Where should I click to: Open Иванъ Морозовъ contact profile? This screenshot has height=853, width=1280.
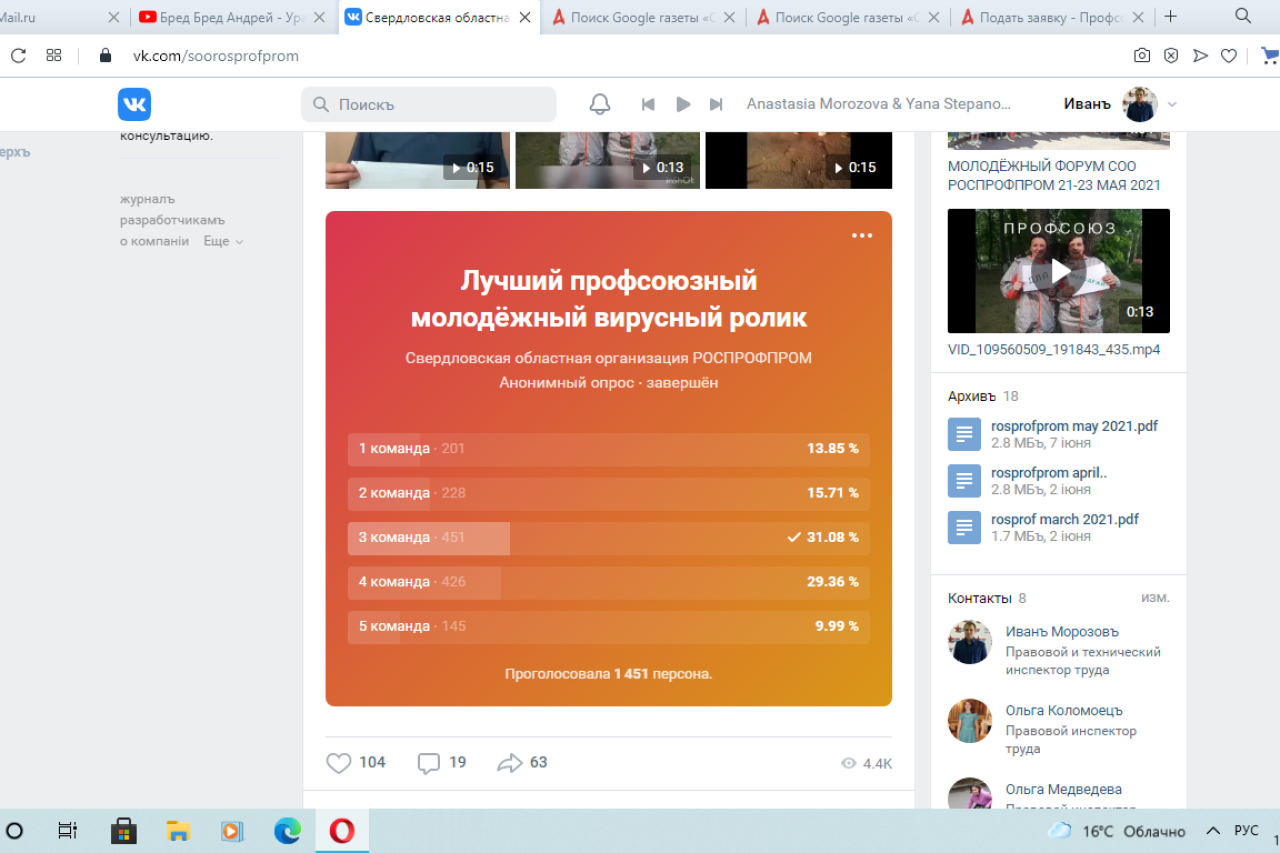1062,632
